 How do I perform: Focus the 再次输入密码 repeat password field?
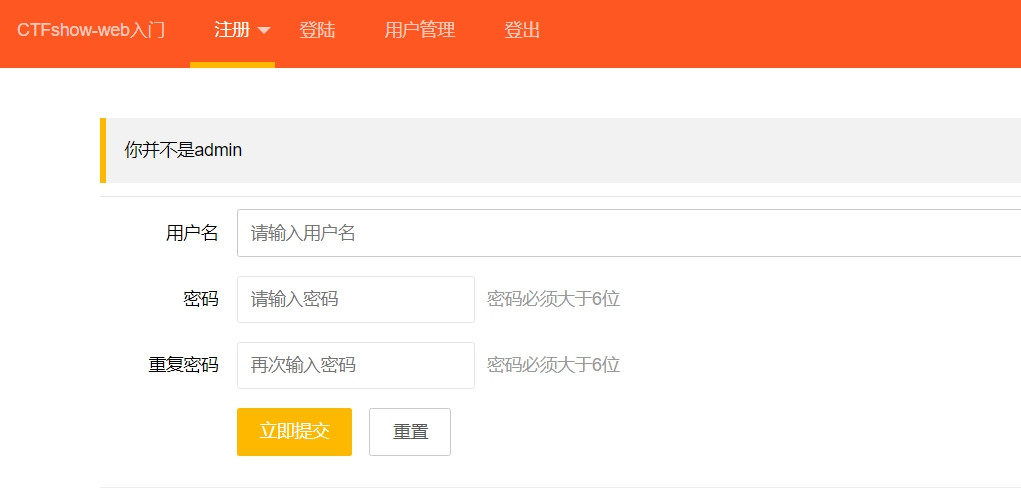pyautogui.click(x=356, y=365)
